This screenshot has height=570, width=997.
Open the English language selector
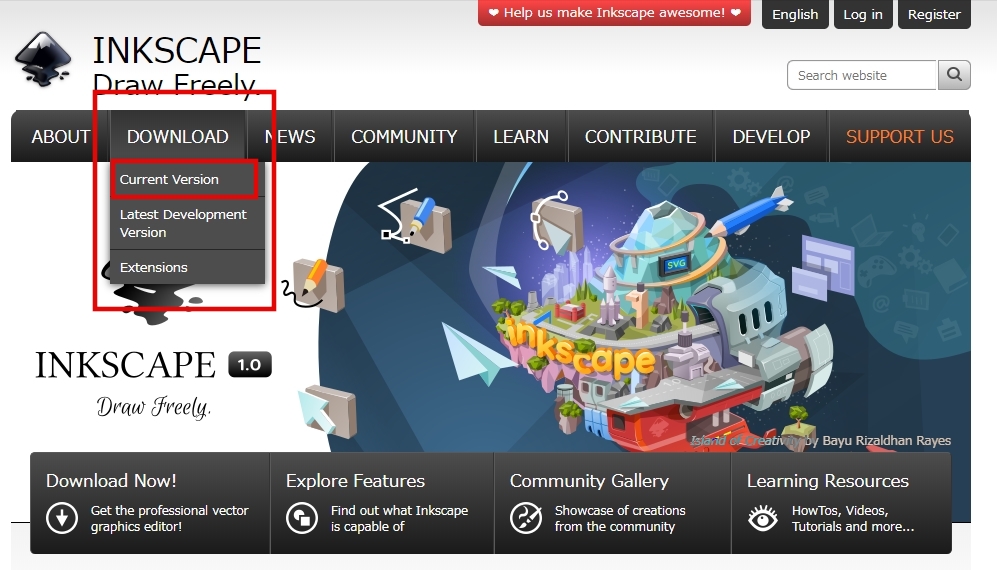coord(795,14)
